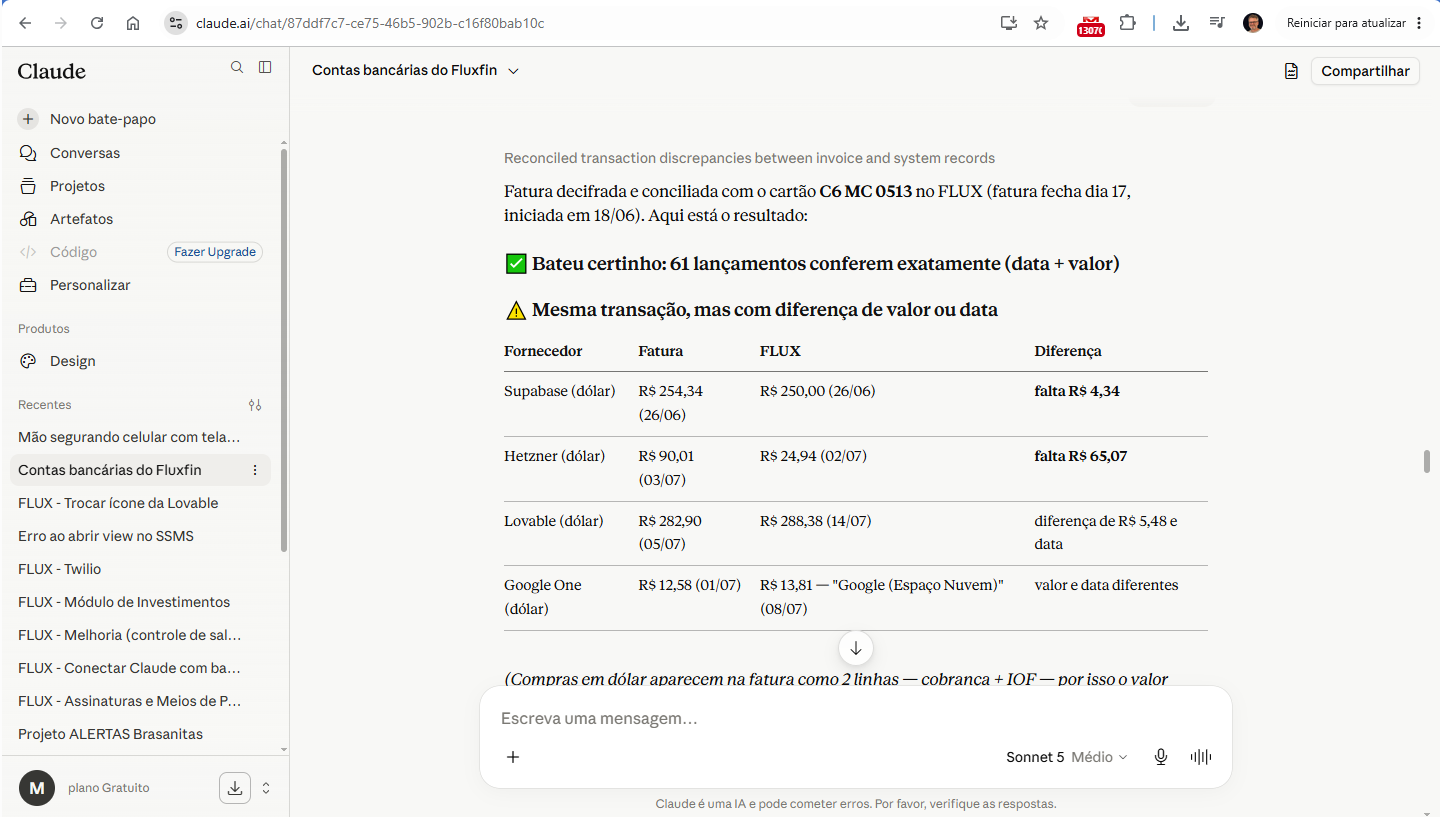Open options for Contas bancárias do Fluxfin chat
The height and width of the screenshot is (817, 1440).
255,470
